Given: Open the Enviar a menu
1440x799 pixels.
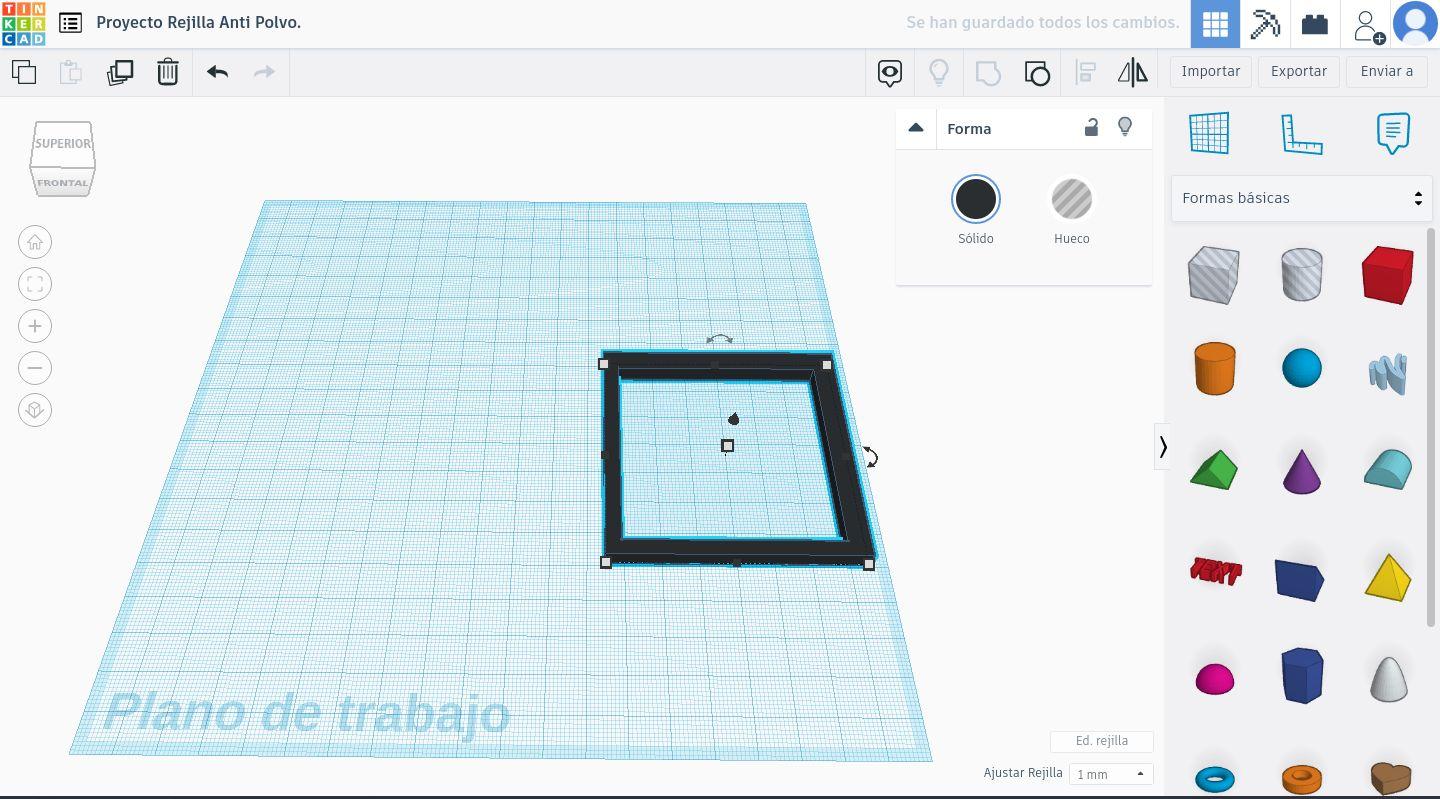Looking at the screenshot, I should pyautogui.click(x=1386, y=71).
